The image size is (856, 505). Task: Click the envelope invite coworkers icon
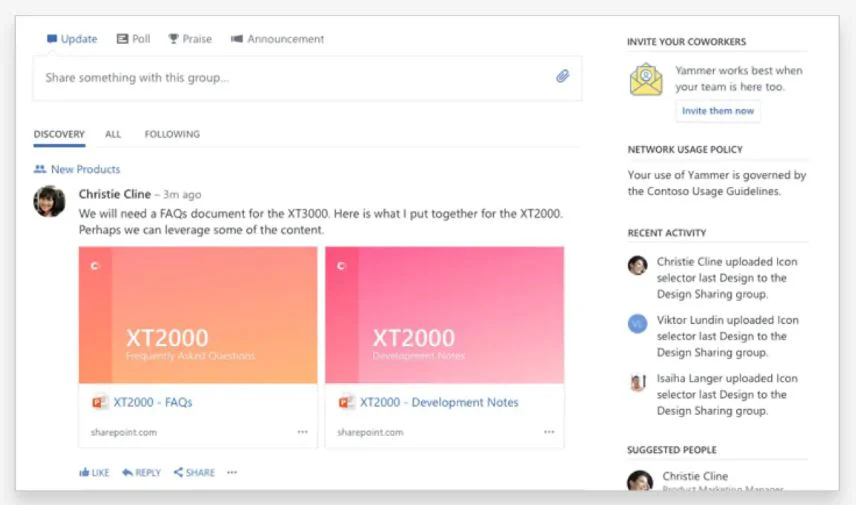click(646, 80)
